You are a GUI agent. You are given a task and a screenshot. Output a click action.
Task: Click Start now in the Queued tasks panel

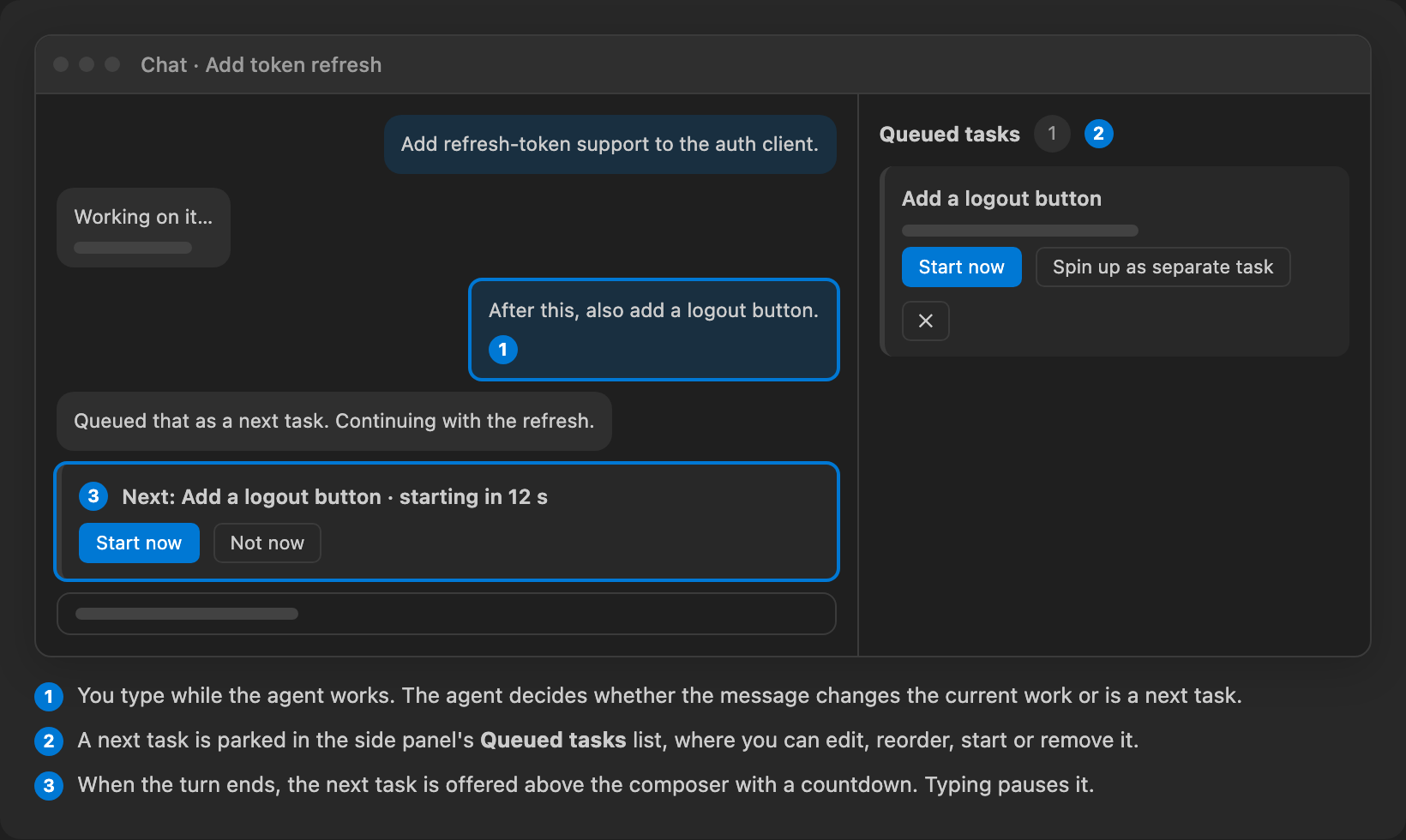point(961,267)
